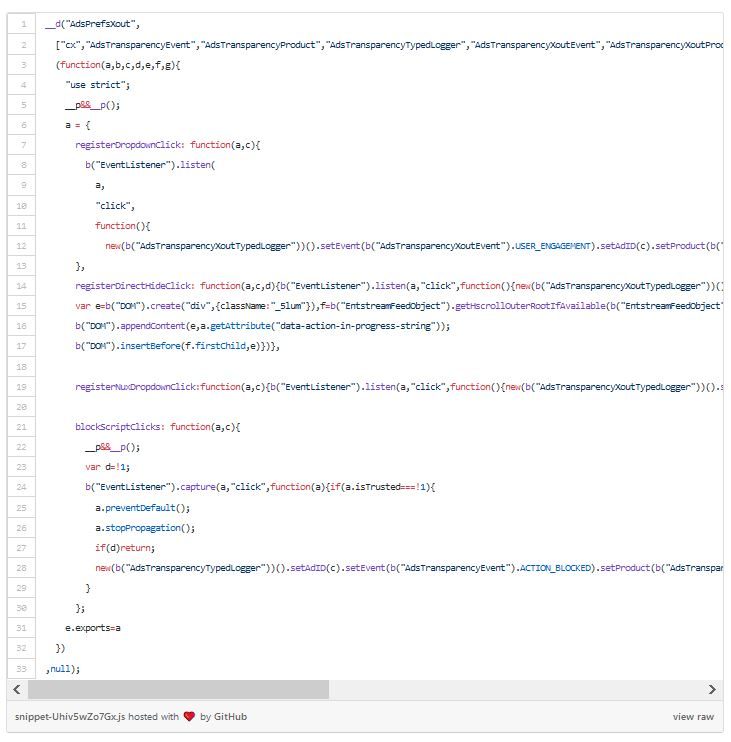The width and height of the screenshot is (731, 742).
Task: Click '__d("AdsPrefsXout",' on line 1
Action: point(93,24)
